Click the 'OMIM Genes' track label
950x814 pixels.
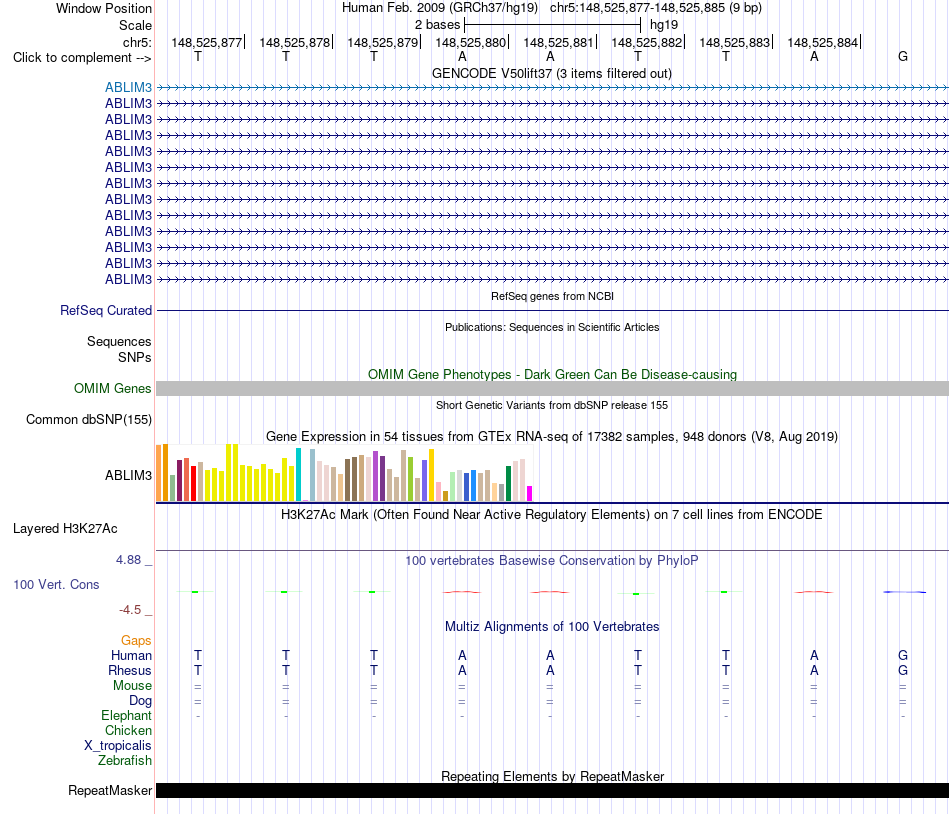click(x=112, y=389)
